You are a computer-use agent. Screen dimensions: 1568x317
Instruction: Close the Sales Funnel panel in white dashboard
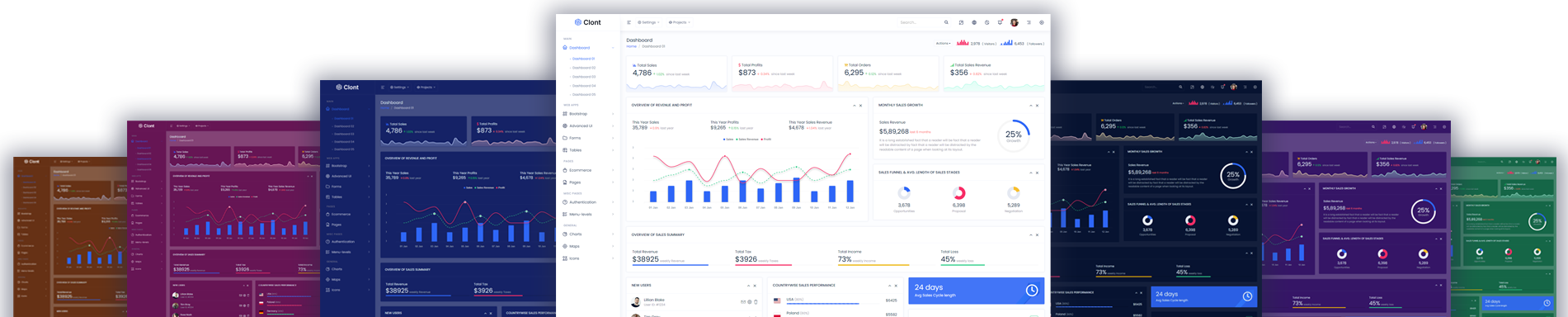coord(1037,173)
